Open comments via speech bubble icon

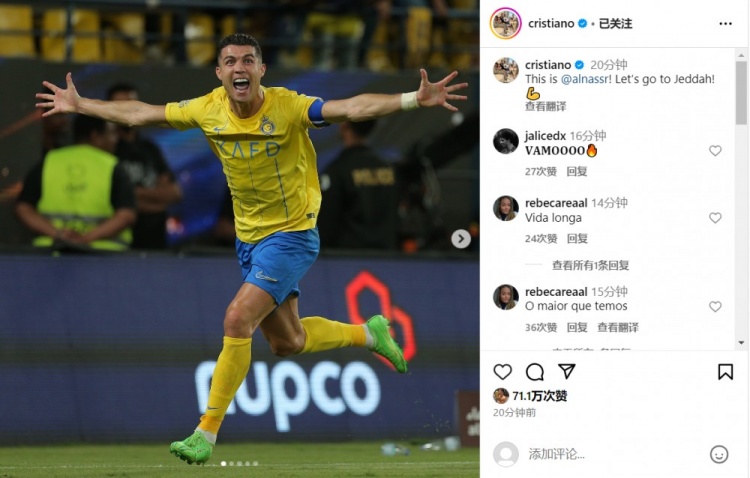[534, 372]
